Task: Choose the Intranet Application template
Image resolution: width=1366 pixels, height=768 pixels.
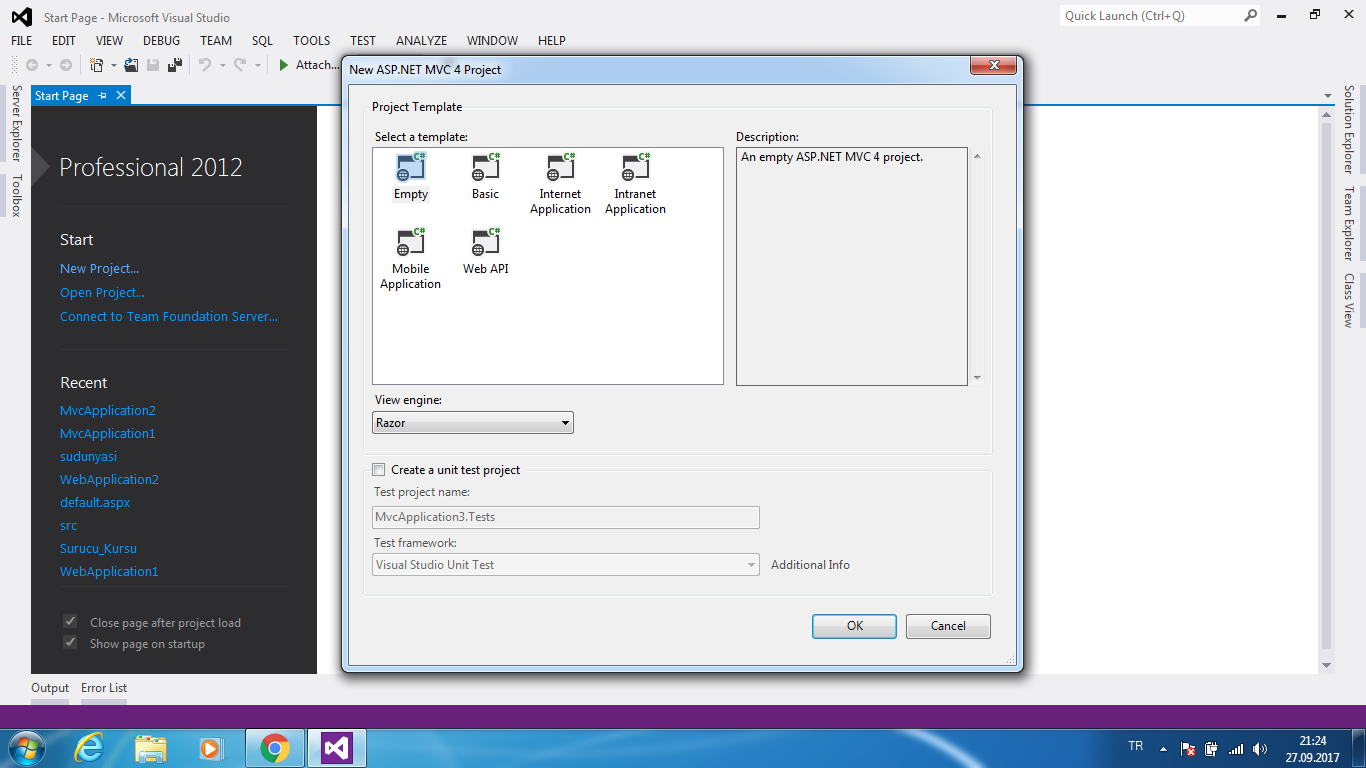Action: pyautogui.click(x=635, y=184)
